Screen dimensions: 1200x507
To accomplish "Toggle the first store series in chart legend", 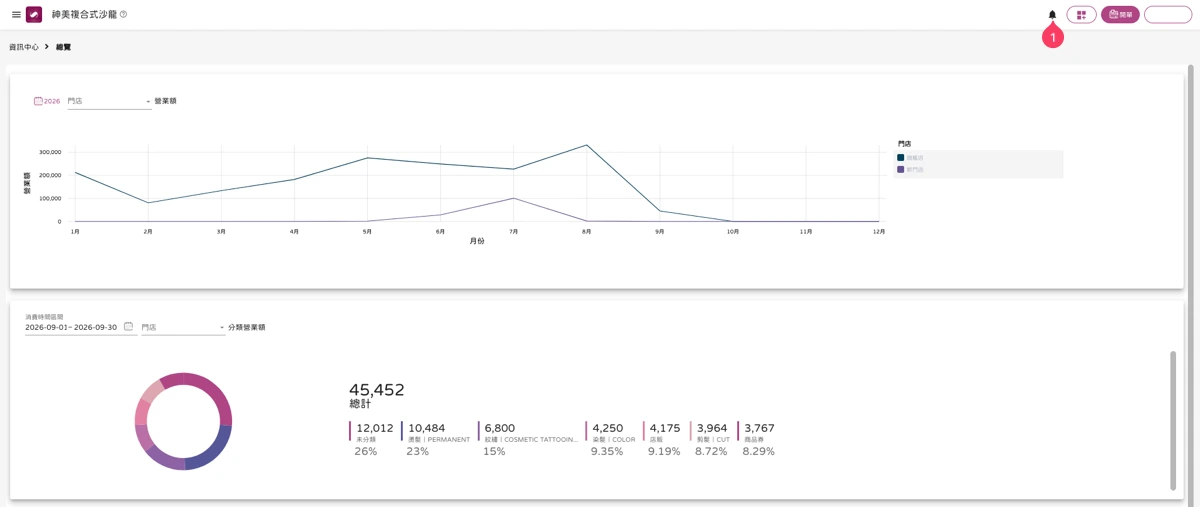I will coord(911,158).
